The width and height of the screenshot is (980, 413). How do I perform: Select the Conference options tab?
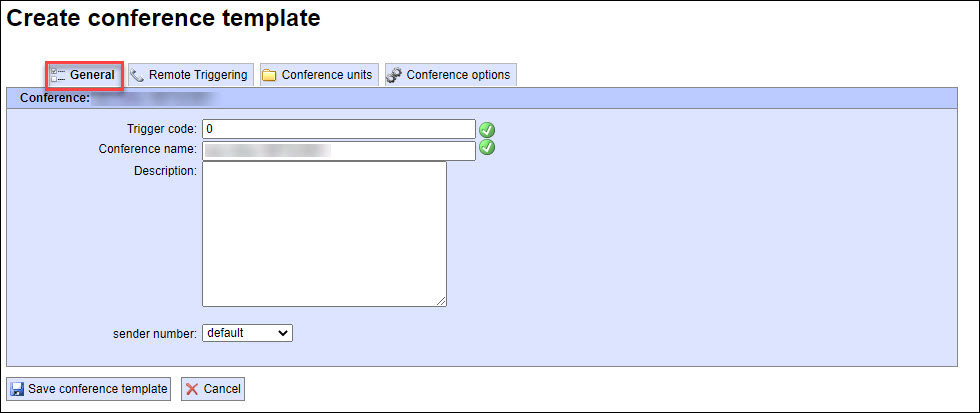451,75
